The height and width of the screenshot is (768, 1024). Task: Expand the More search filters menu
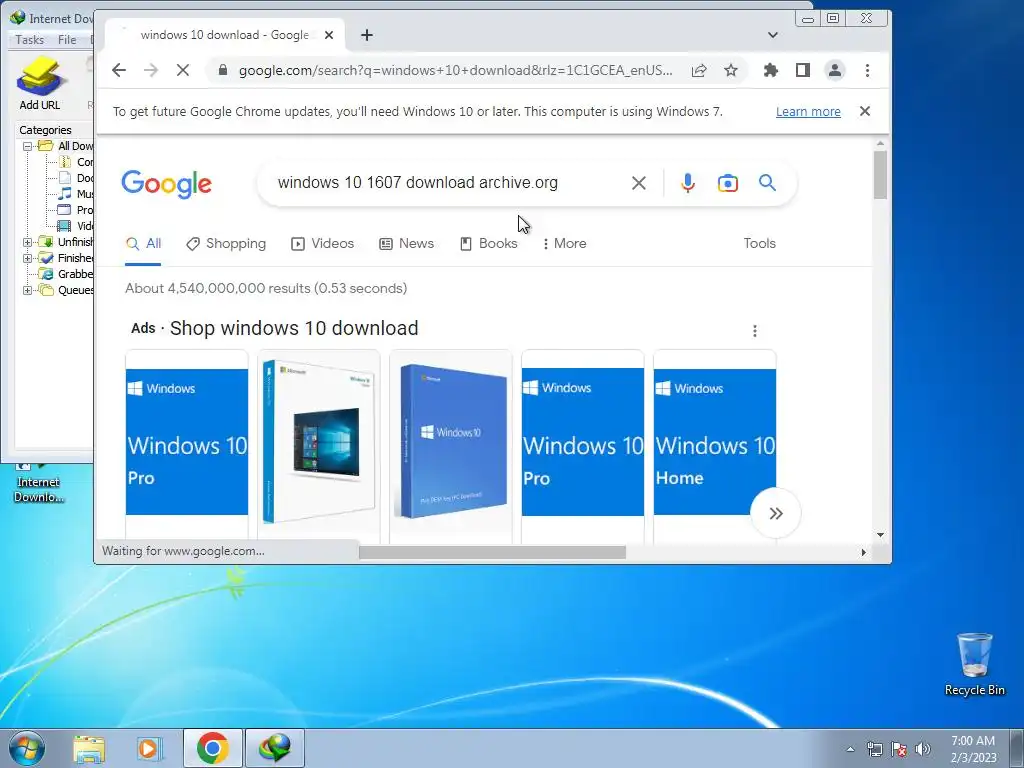click(x=564, y=244)
